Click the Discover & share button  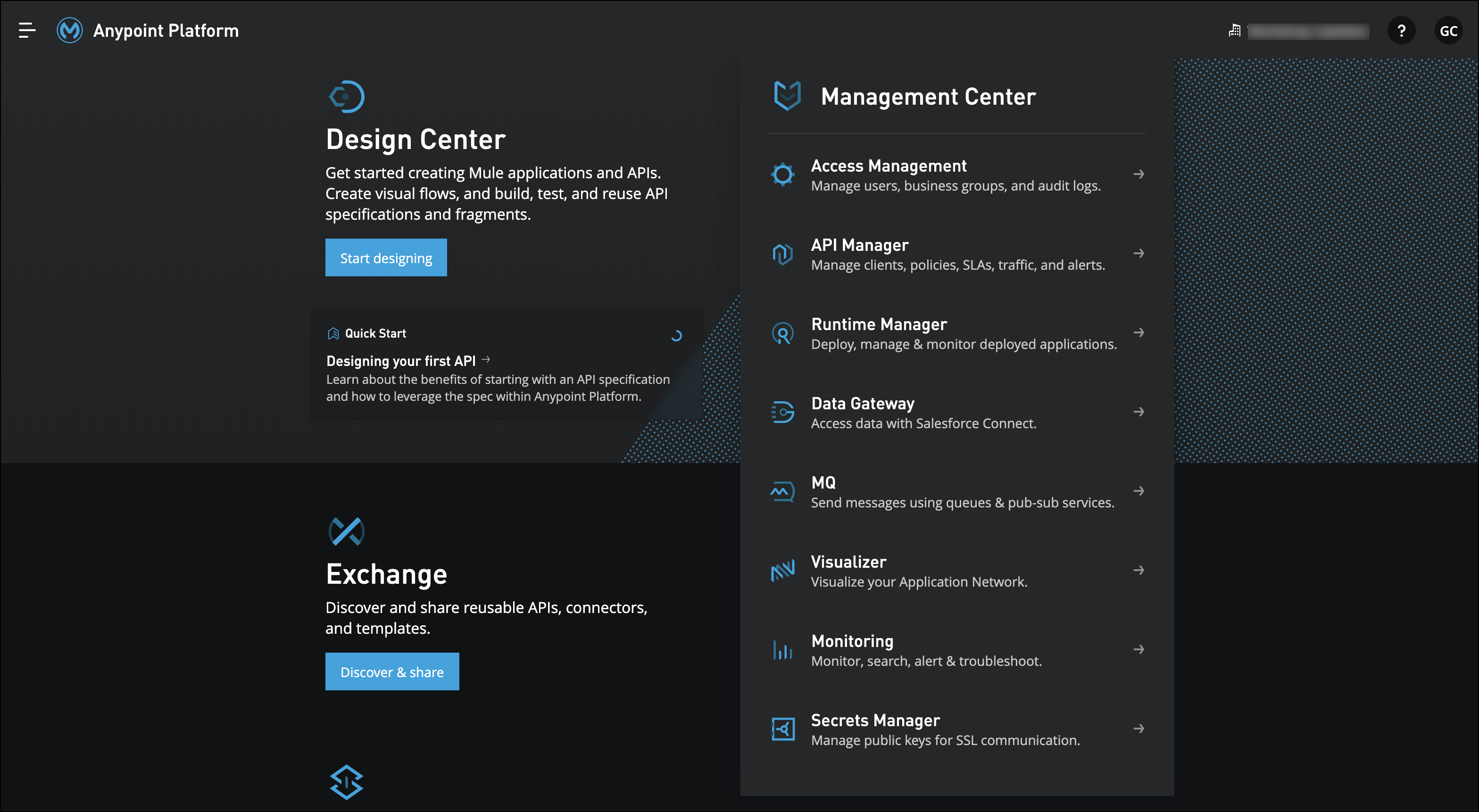(391, 672)
